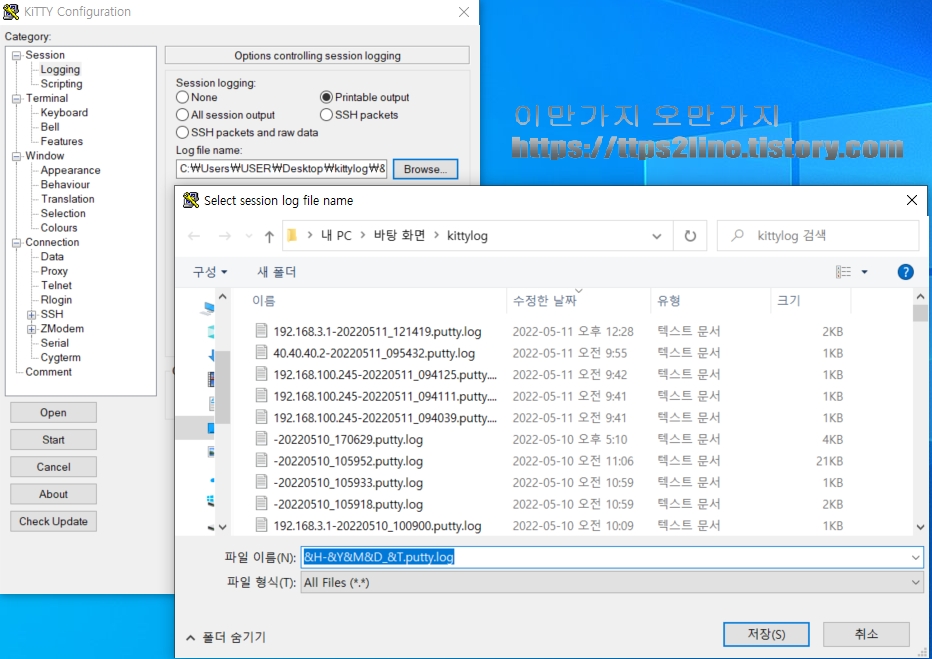Open the Telnet category in tree

tap(56, 286)
